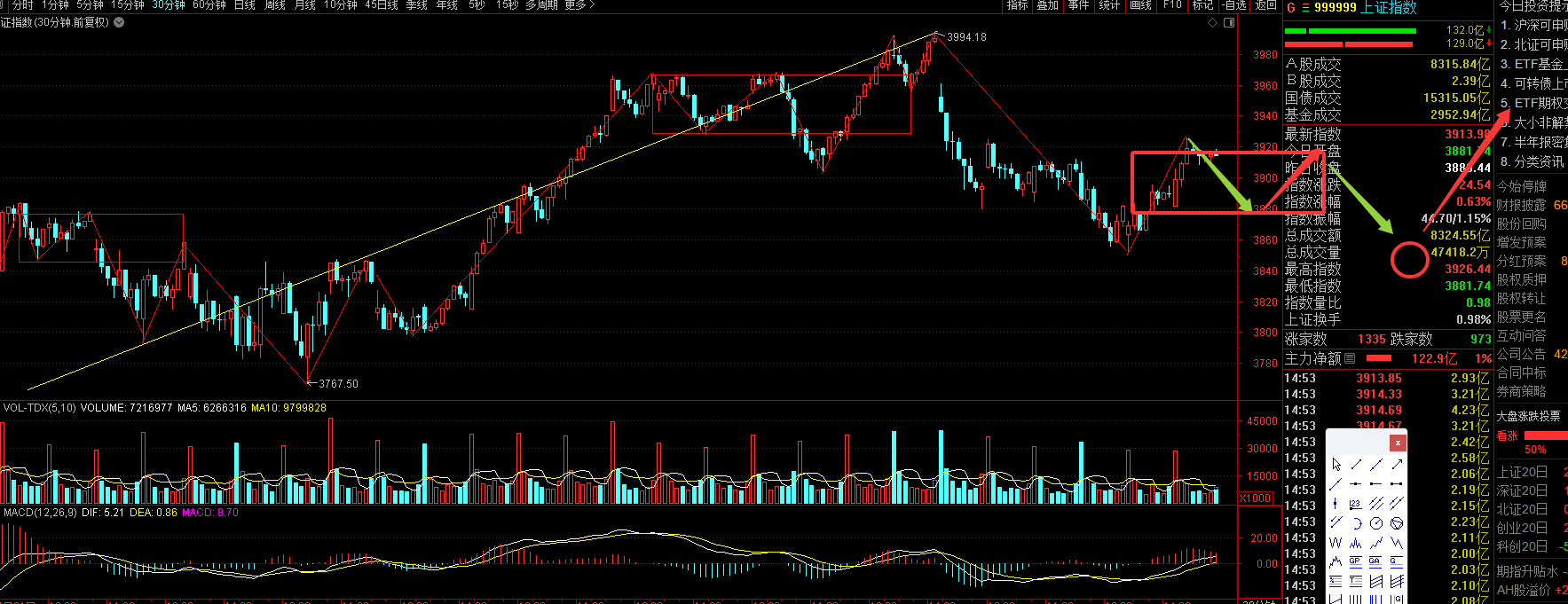The image size is (1568, 604).
Task: Select the circle drawing tool in palette
Action: point(1376,523)
